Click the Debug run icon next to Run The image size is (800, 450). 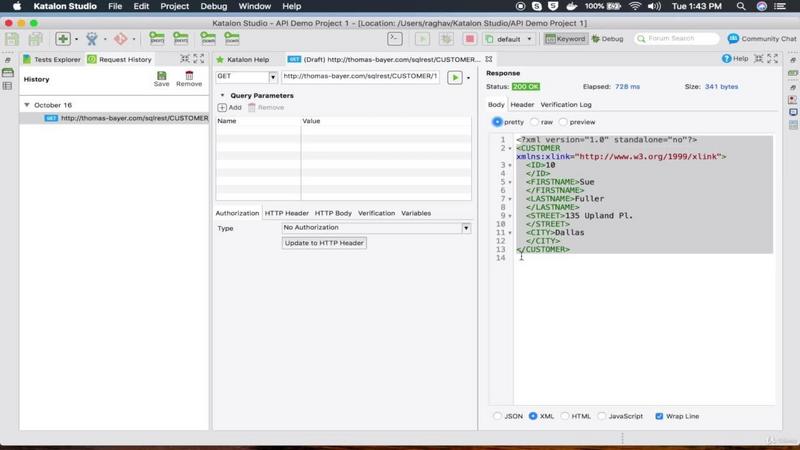click(x=446, y=39)
